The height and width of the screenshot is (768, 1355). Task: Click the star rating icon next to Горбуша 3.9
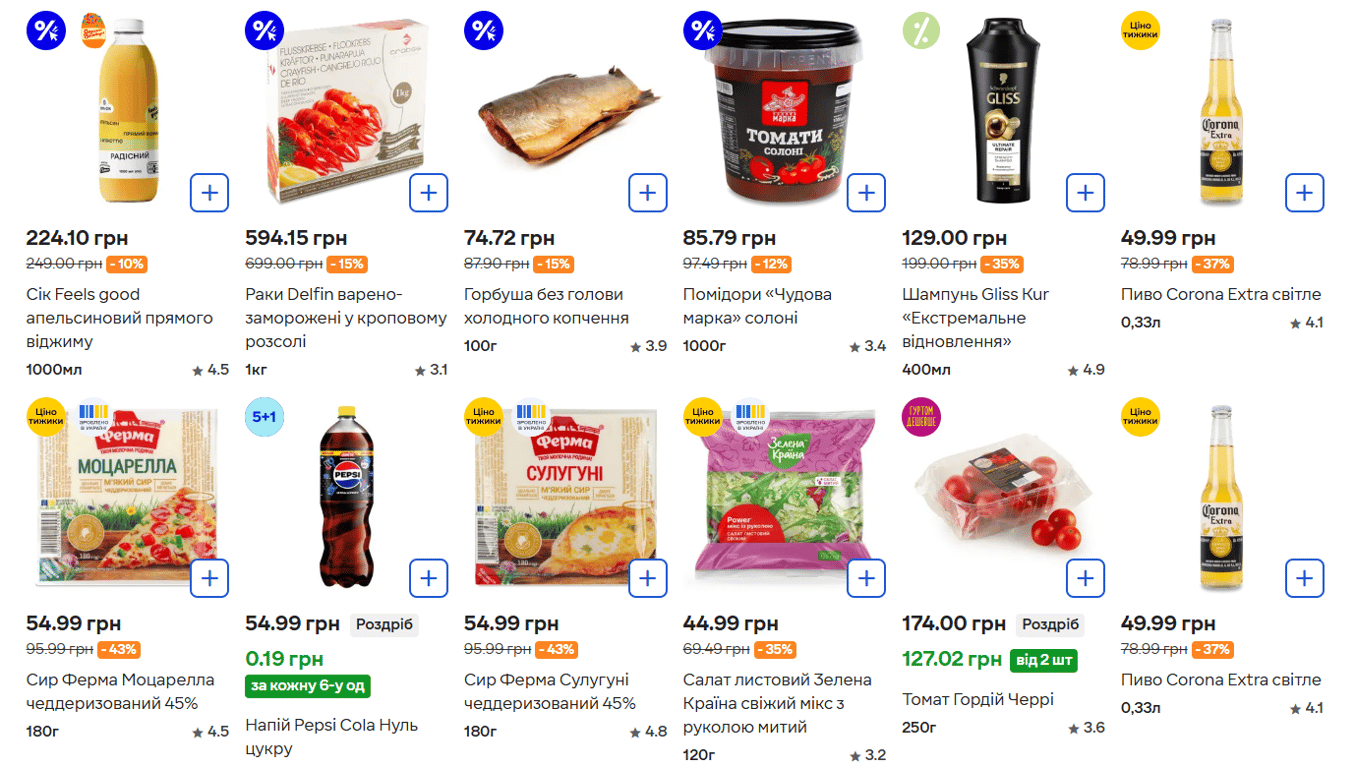637,345
